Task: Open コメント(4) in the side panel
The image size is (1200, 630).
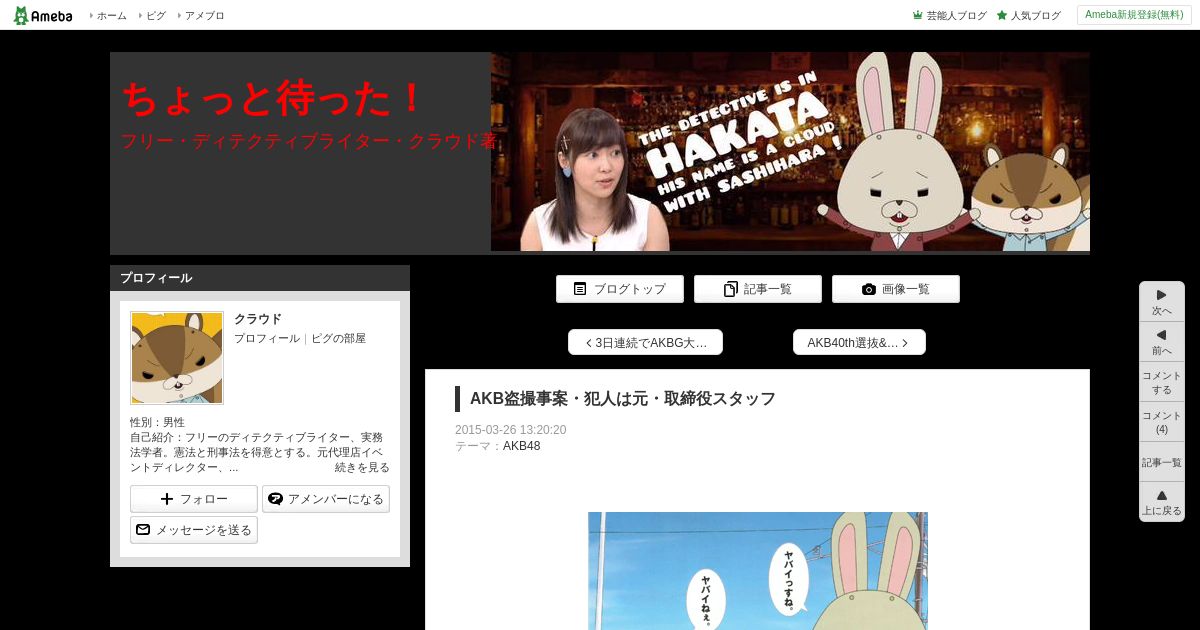Action: click(1162, 422)
